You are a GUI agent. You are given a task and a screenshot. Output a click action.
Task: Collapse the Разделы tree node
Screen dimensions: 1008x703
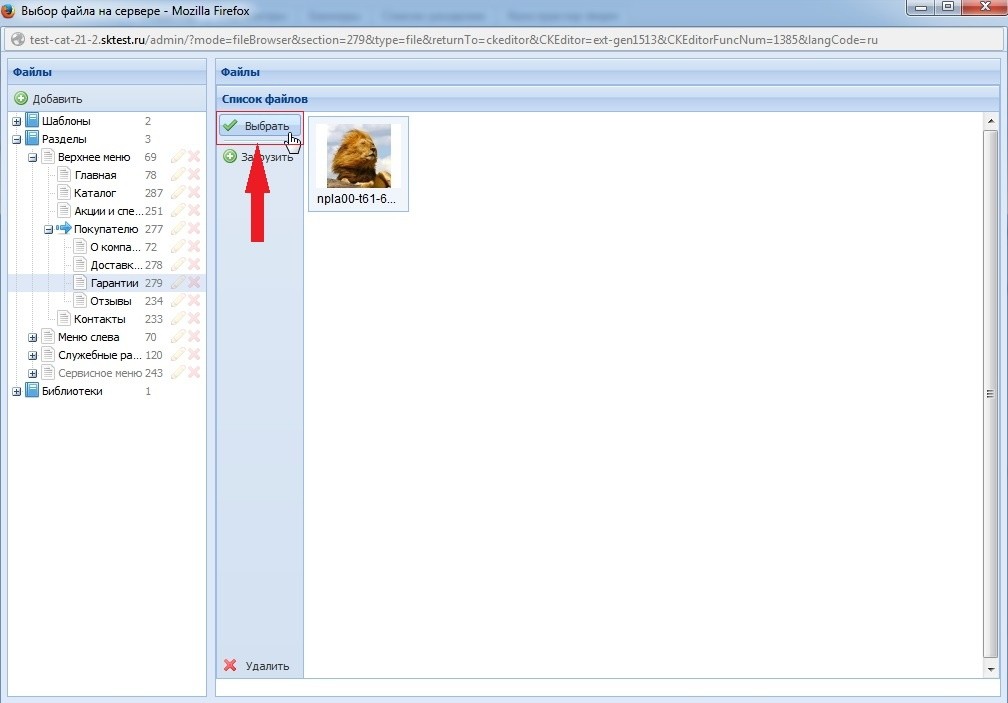point(17,140)
